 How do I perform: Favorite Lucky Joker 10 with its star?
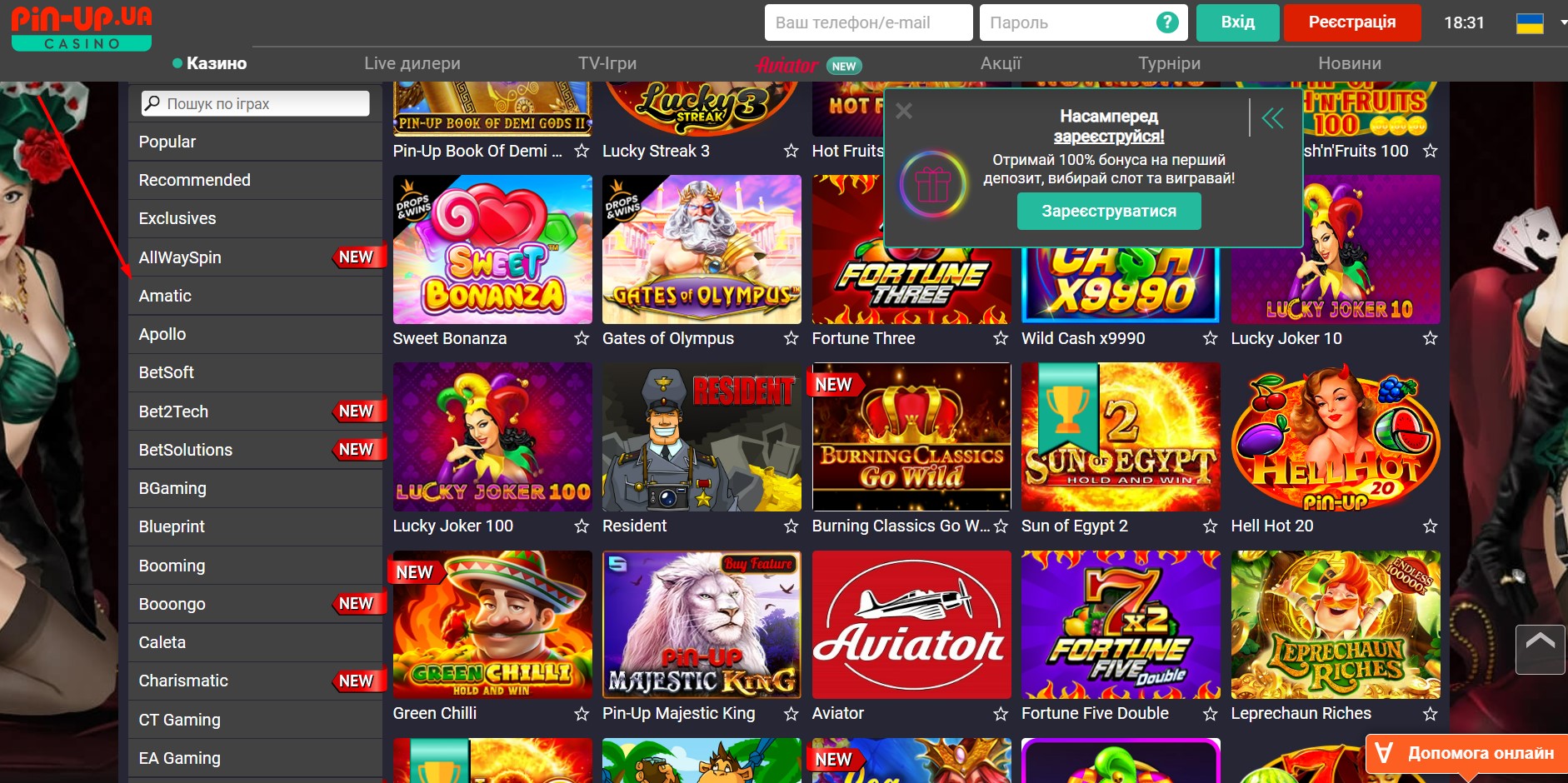pos(1430,338)
